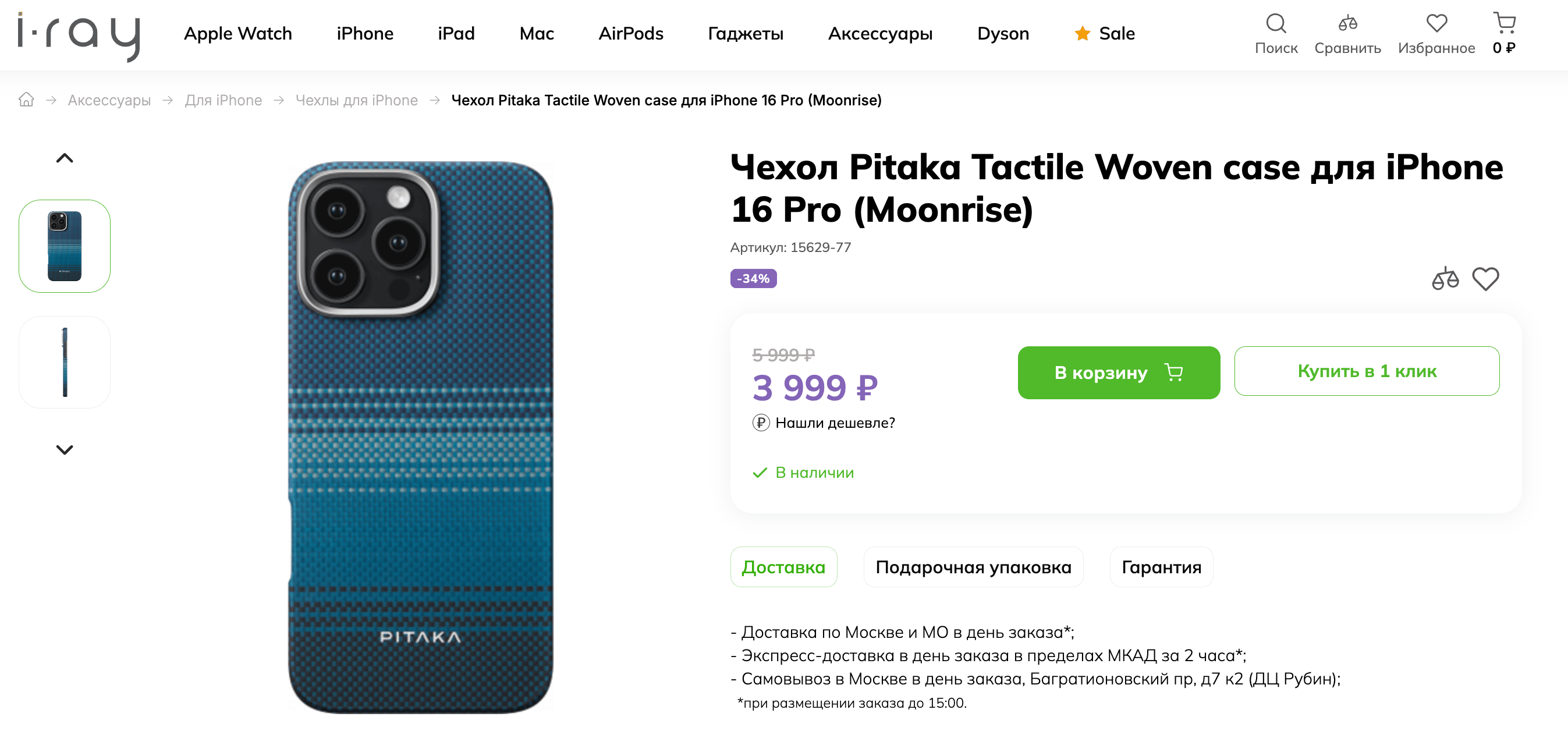Click Купить в 1 клик

1367,371
